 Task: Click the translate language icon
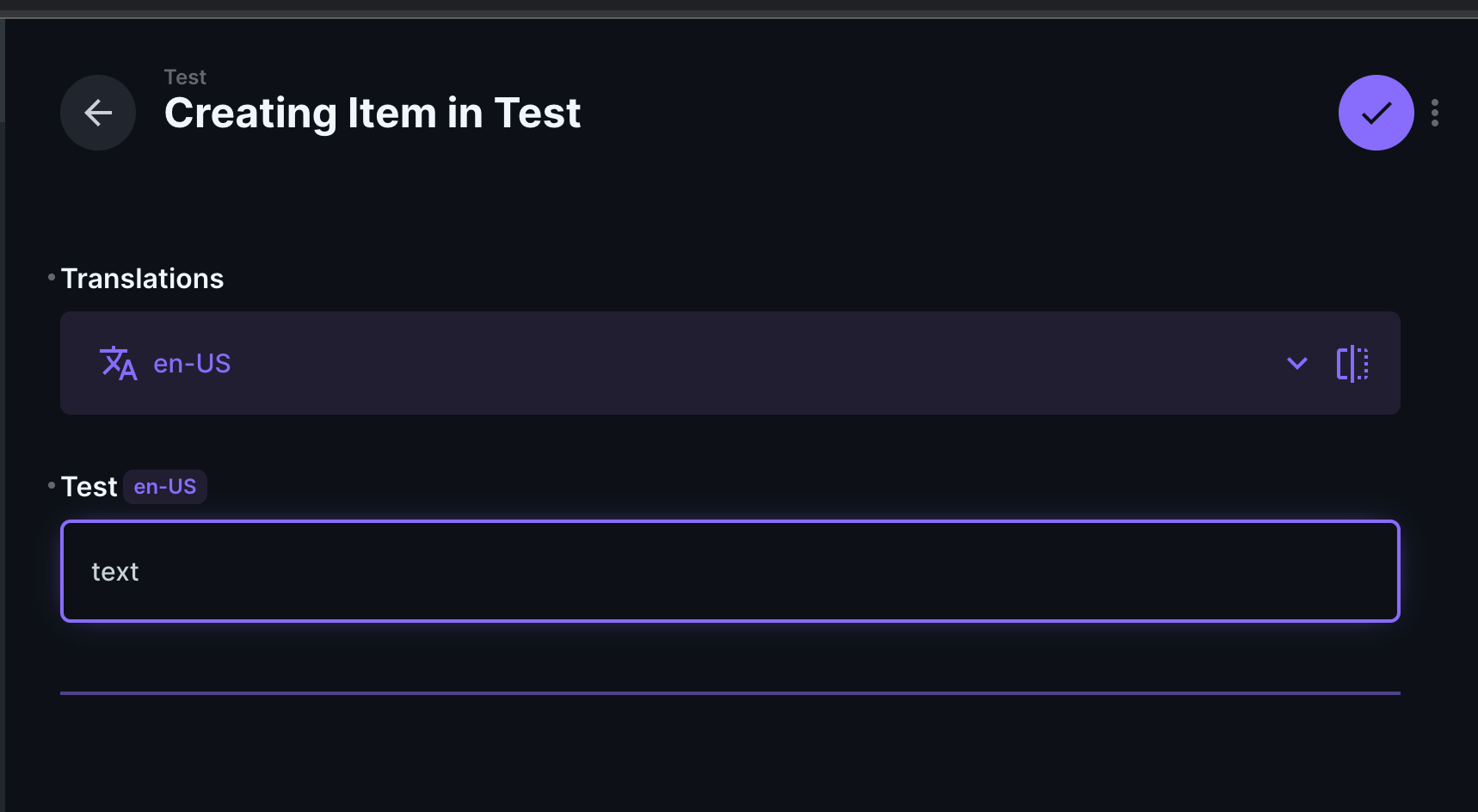(x=119, y=363)
